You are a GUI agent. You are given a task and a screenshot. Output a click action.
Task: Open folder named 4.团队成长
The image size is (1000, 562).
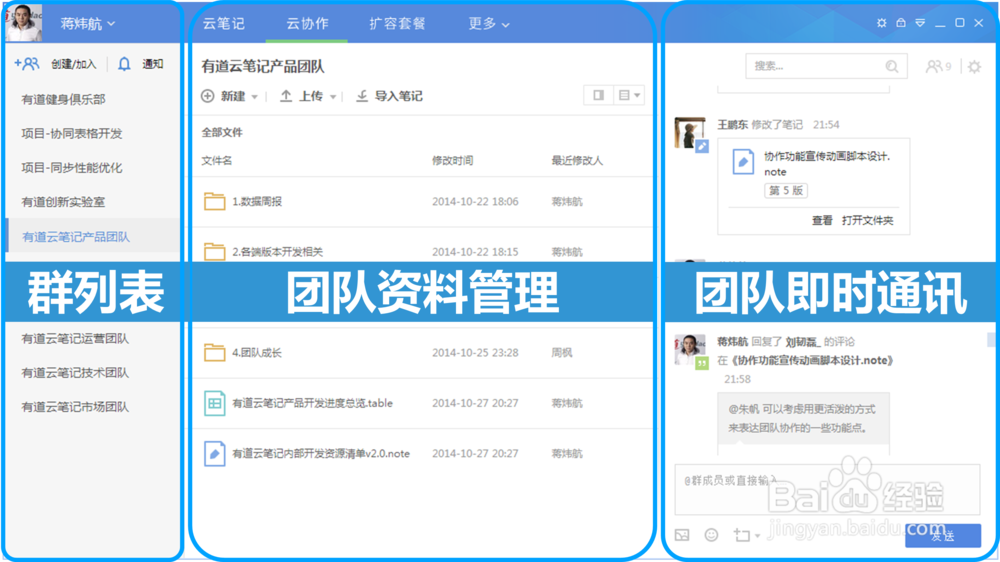[256, 353]
